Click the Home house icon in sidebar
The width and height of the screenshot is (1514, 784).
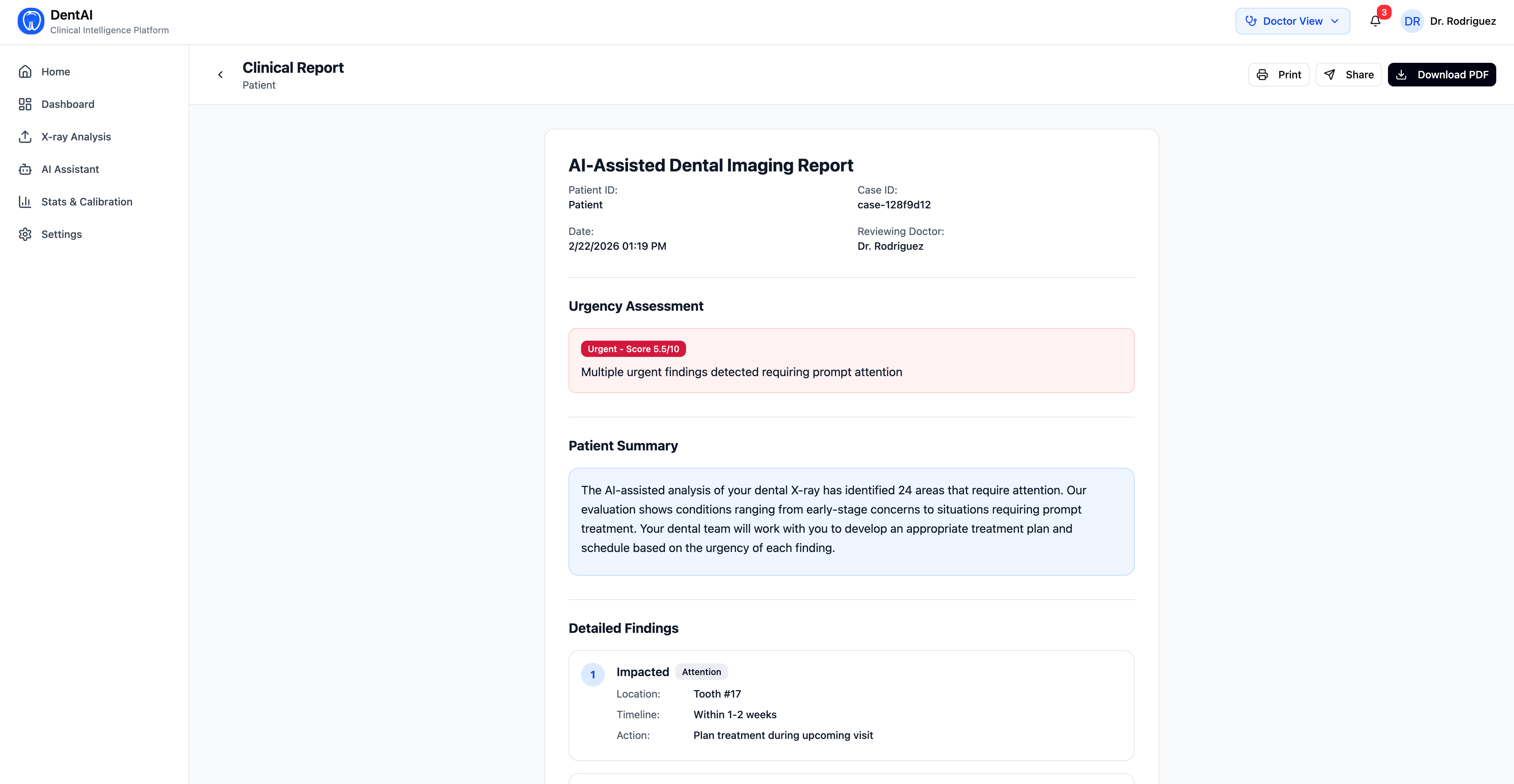click(x=25, y=72)
